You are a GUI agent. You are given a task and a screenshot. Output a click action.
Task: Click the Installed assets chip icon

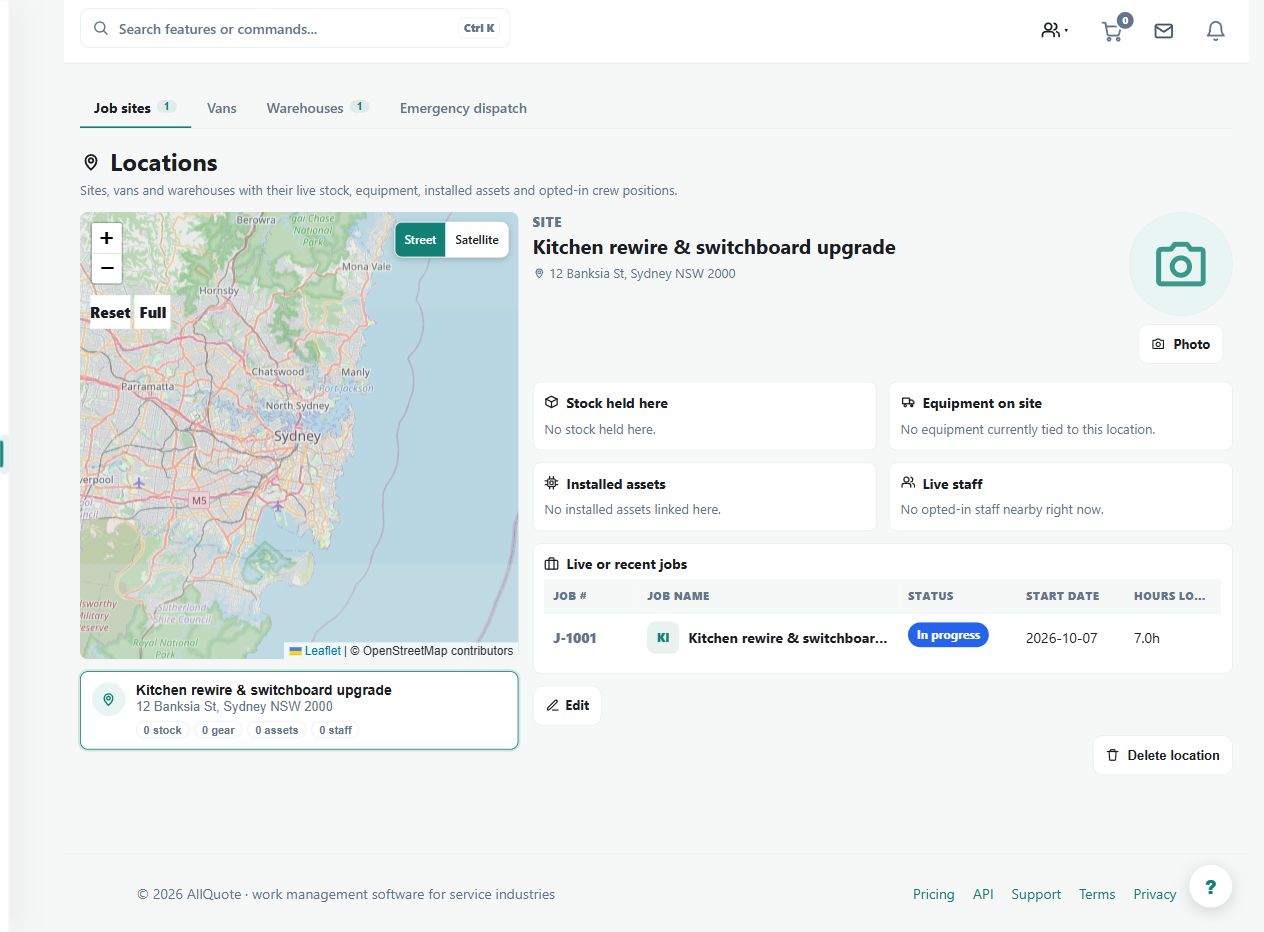[551, 483]
